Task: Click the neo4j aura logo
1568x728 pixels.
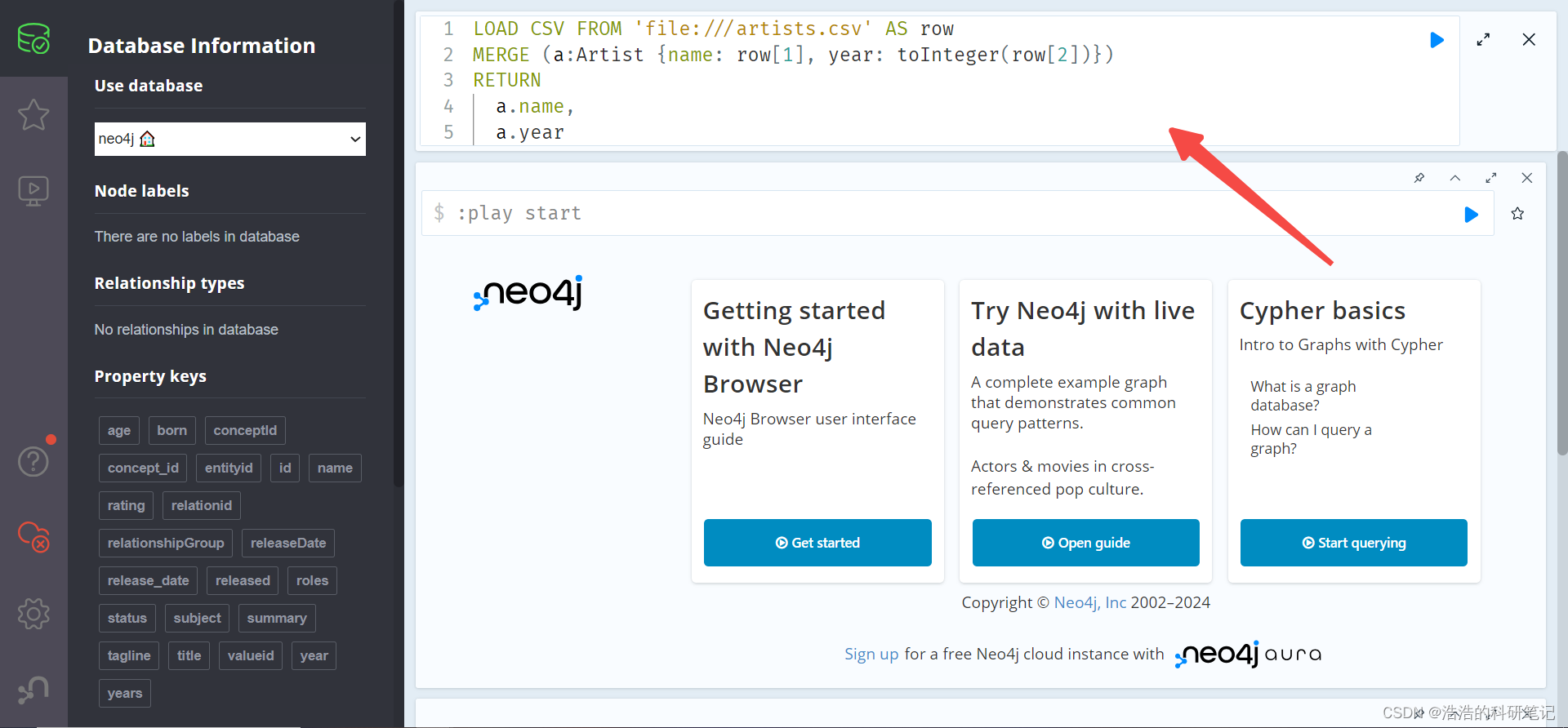Action: pos(1248,654)
